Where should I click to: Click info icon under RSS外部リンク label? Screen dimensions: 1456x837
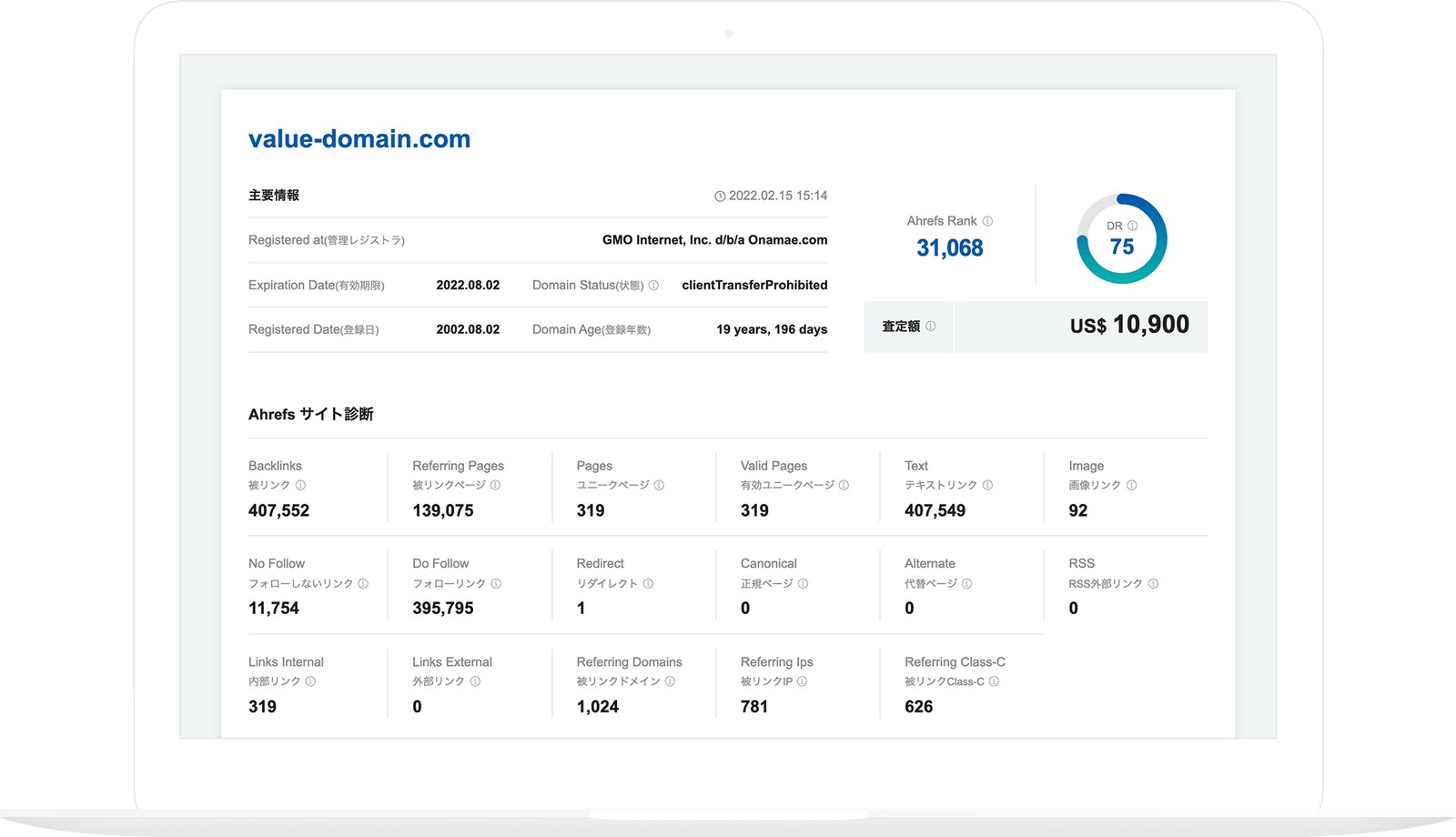coord(1153,584)
